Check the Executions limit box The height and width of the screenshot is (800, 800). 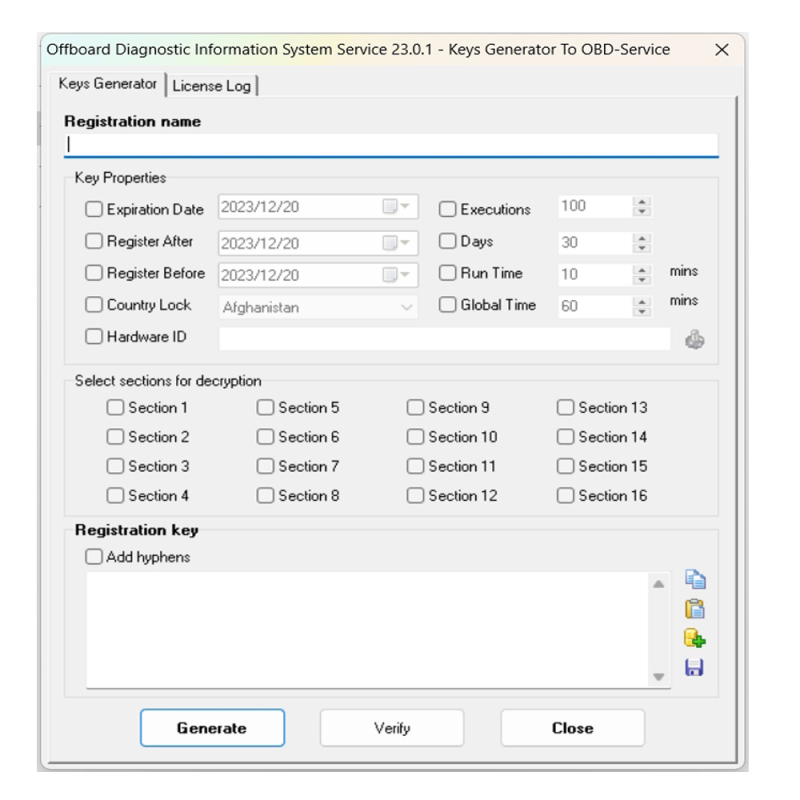(x=447, y=209)
